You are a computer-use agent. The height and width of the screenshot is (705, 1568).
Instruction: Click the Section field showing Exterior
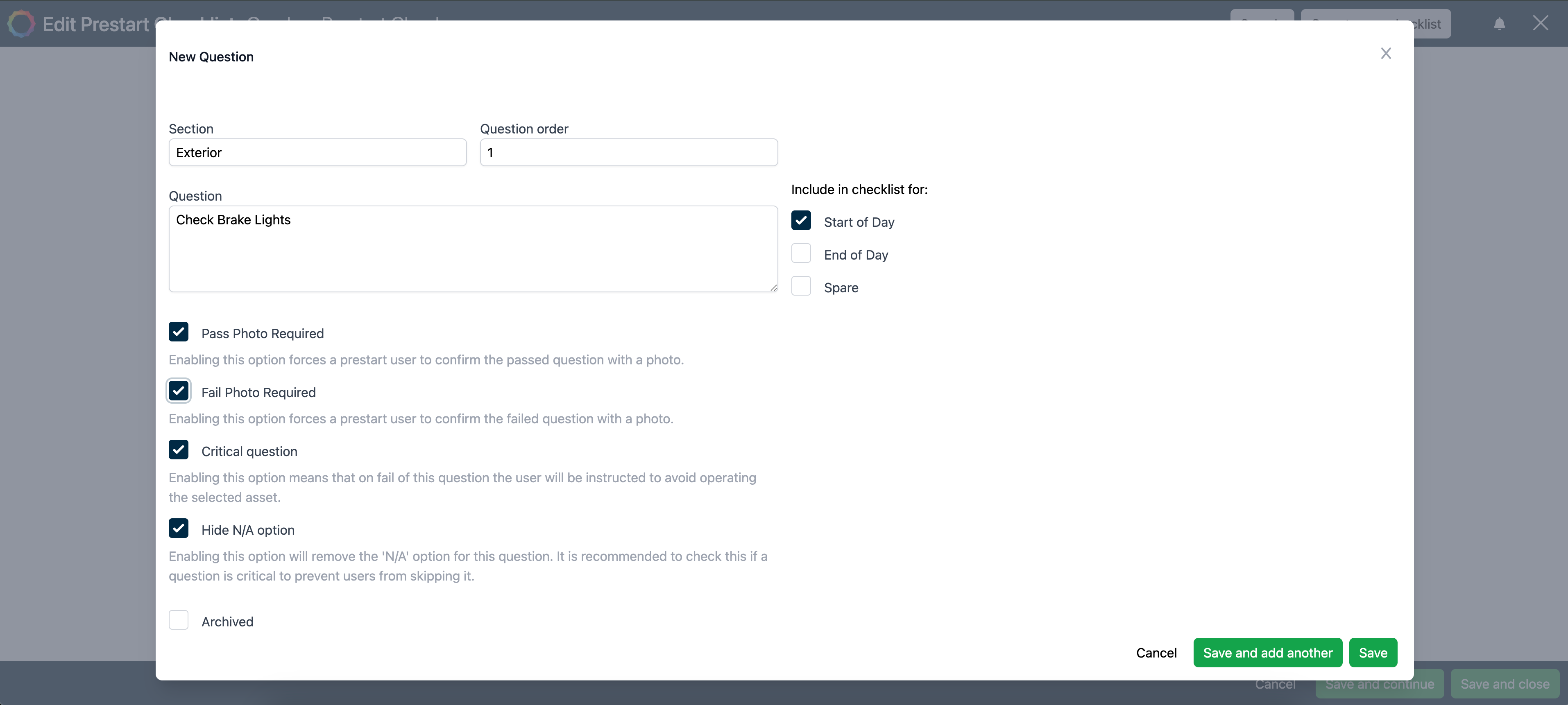click(x=318, y=152)
